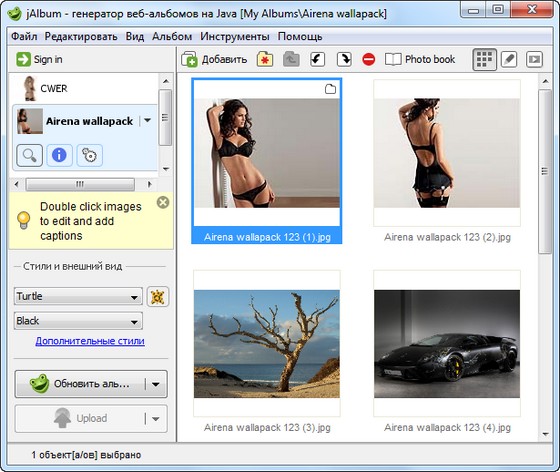This screenshot has width=560, height=472.
Task: Click the Дополнительные стили link
Action: pyautogui.click(x=90, y=341)
